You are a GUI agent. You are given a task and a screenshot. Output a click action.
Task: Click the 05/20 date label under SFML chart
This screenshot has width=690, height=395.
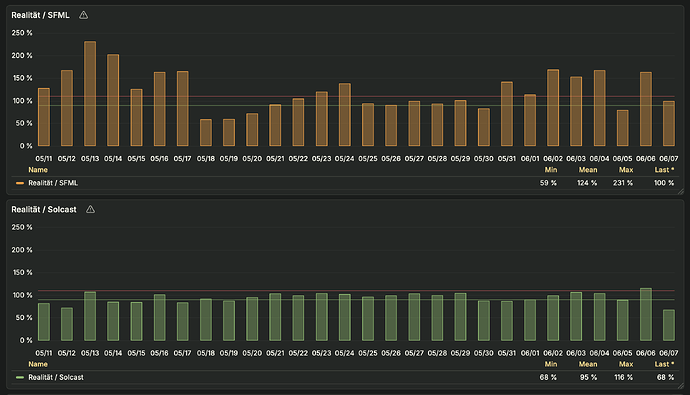coord(252,159)
